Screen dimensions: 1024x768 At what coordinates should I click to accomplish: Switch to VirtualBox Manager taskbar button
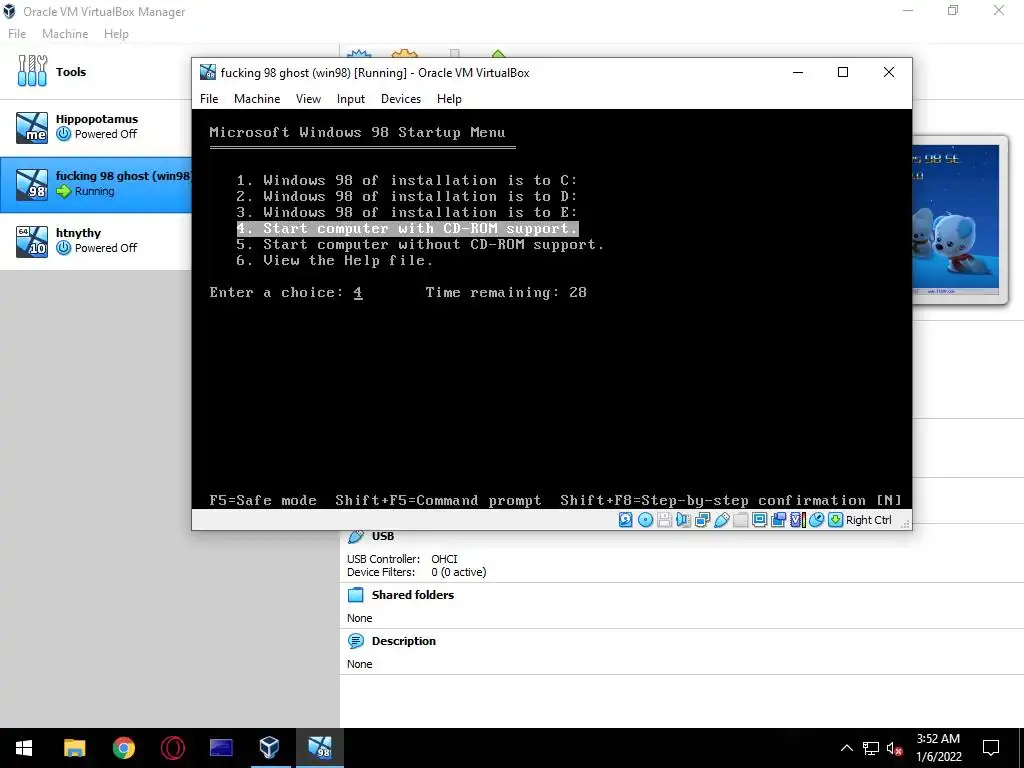point(270,748)
